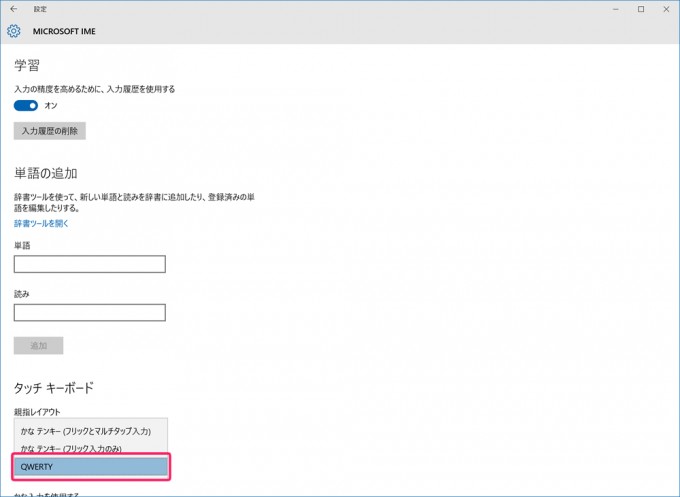Click the settings gear icon beside MICROSOFT IME
This screenshot has width=680, height=497.
point(14,31)
